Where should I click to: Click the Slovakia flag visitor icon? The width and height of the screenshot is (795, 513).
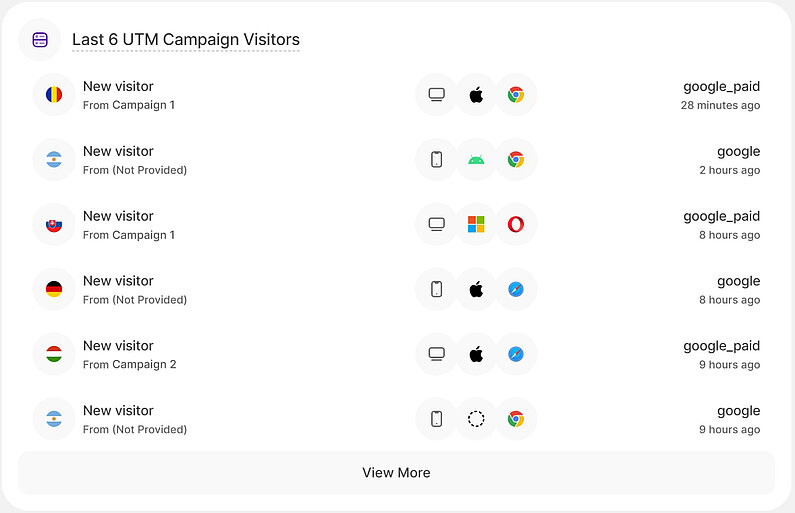pos(54,225)
